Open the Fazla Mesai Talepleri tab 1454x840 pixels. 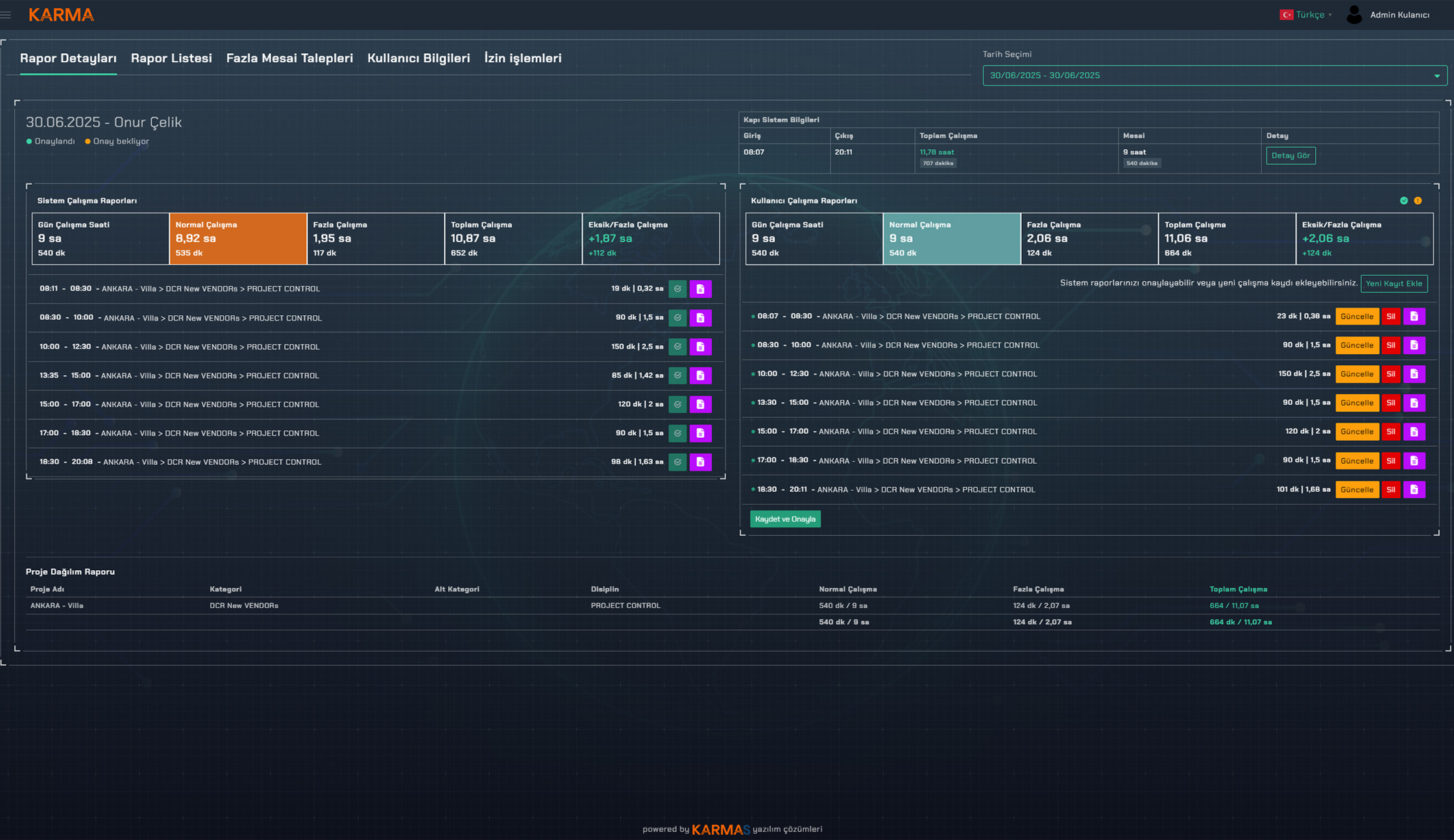point(289,58)
